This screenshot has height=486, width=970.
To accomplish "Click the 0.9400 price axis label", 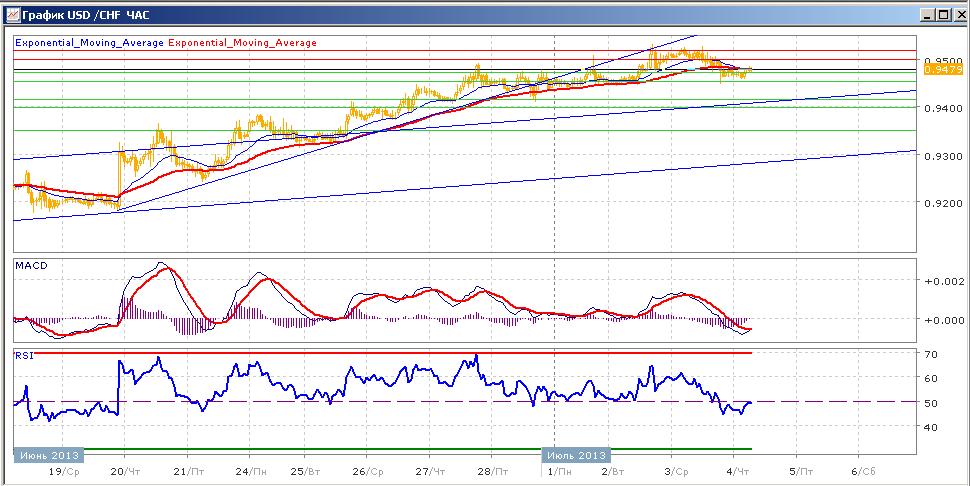I will click(942, 108).
